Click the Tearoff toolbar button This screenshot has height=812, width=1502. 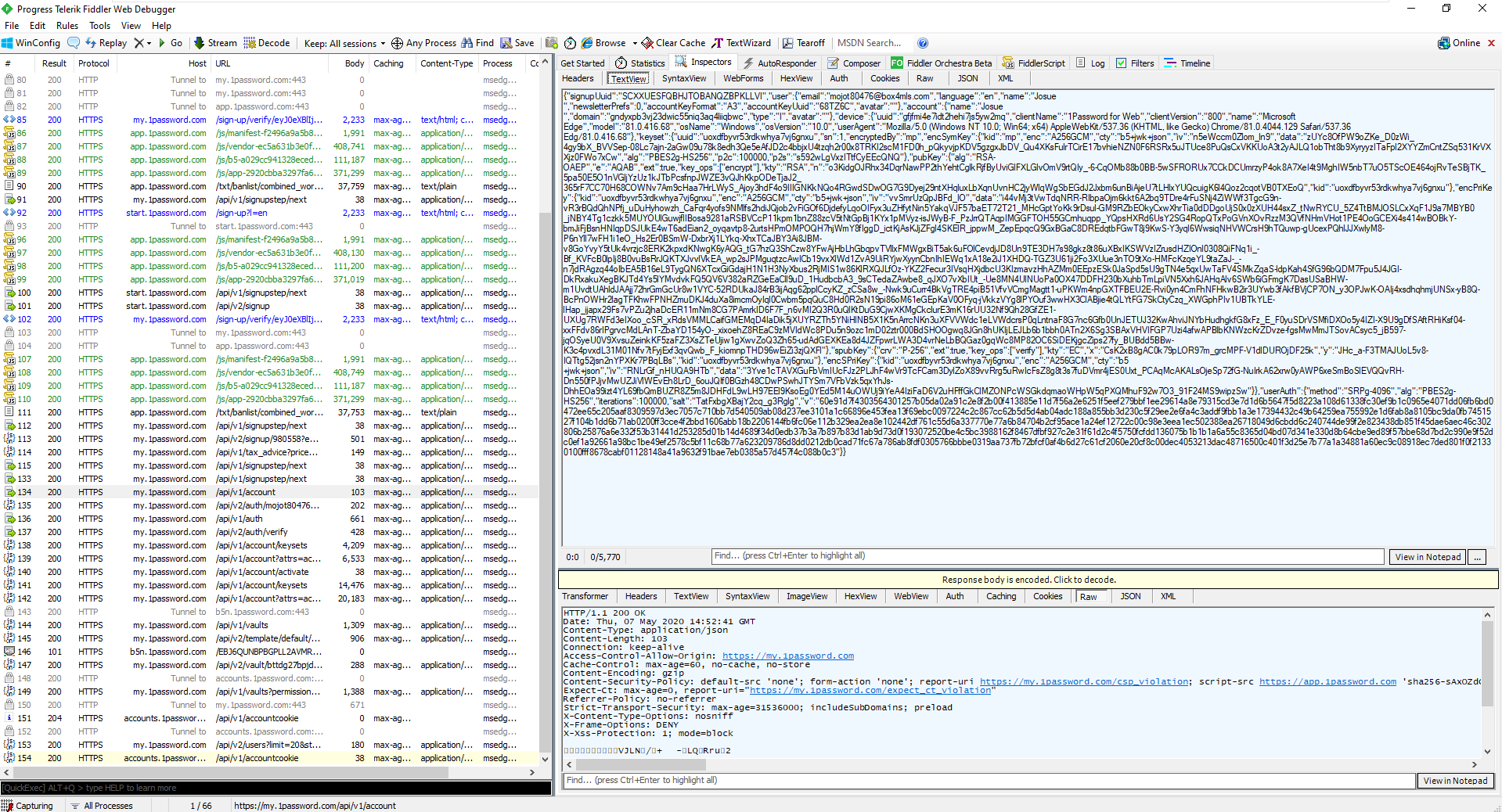click(803, 43)
